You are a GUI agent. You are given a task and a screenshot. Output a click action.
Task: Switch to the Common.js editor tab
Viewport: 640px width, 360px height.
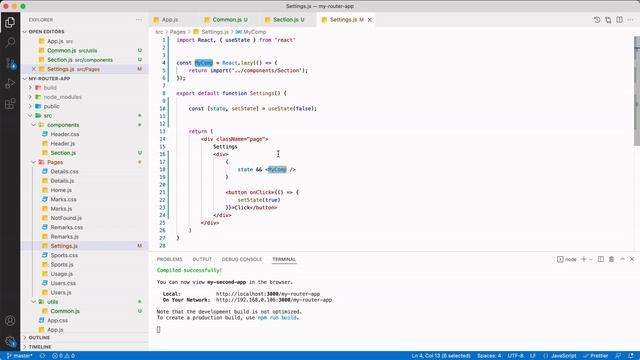click(x=230, y=20)
